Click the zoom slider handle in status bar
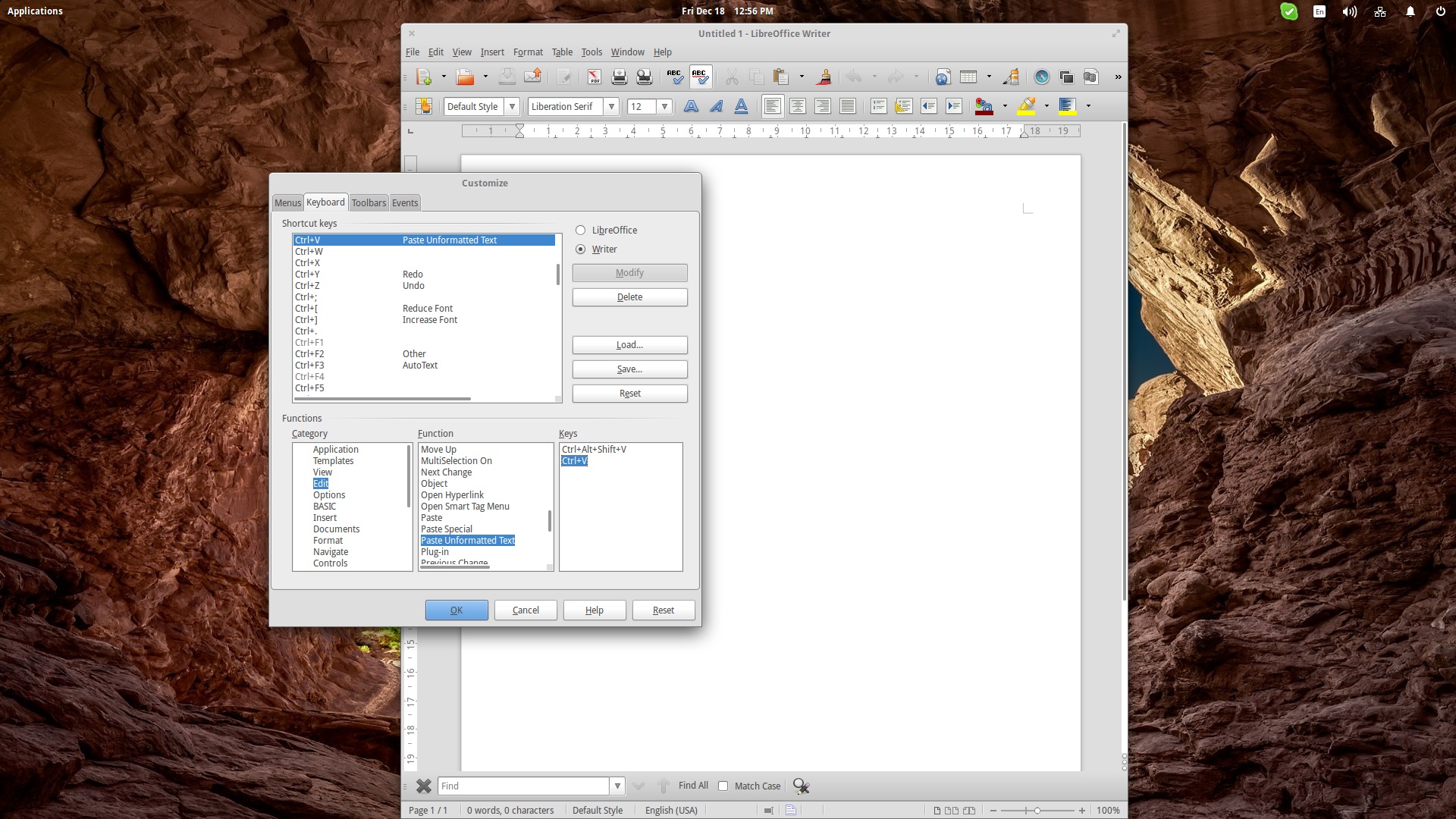Image resolution: width=1456 pixels, height=819 pixels. click(1037, 811)
